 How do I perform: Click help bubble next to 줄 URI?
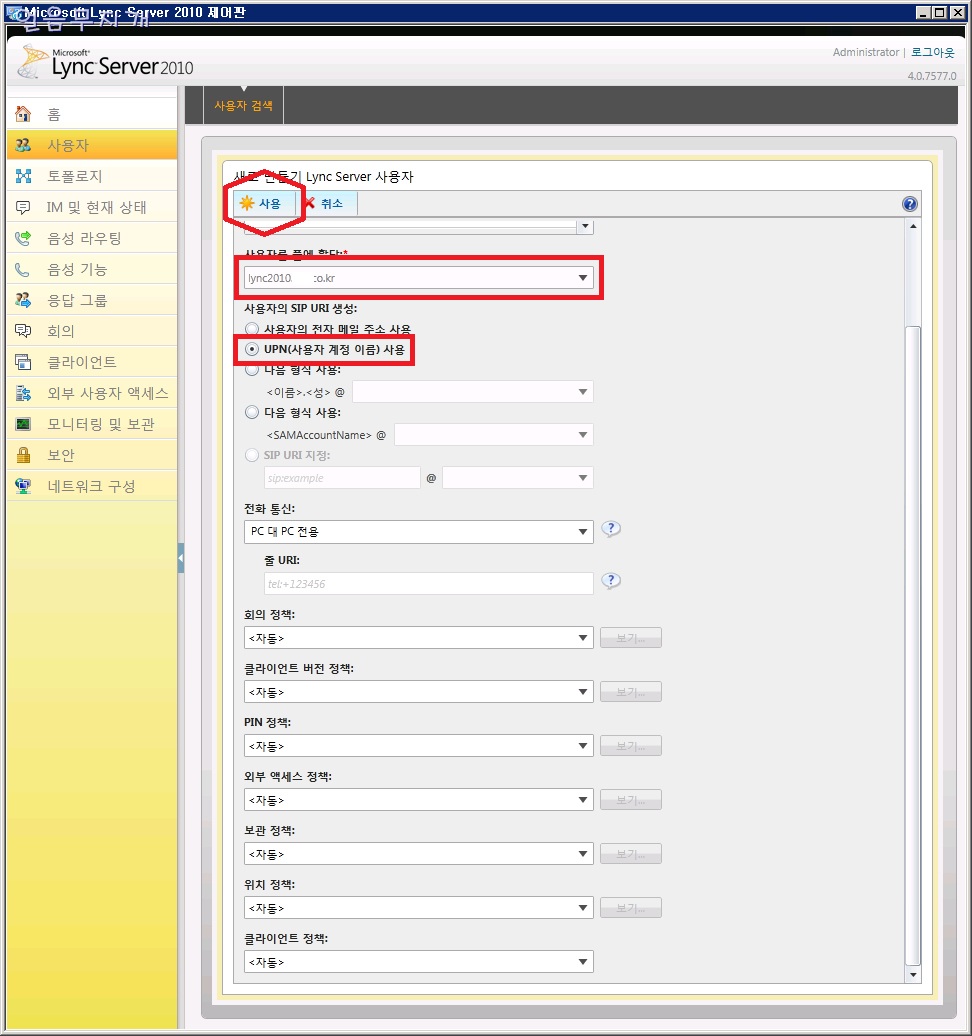tap(611, 581)
